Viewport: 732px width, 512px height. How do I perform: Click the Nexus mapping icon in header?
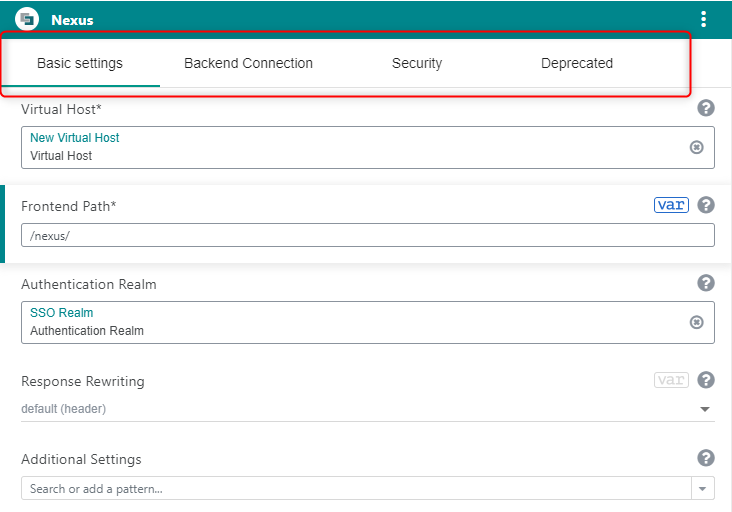(x=27, y=19)
